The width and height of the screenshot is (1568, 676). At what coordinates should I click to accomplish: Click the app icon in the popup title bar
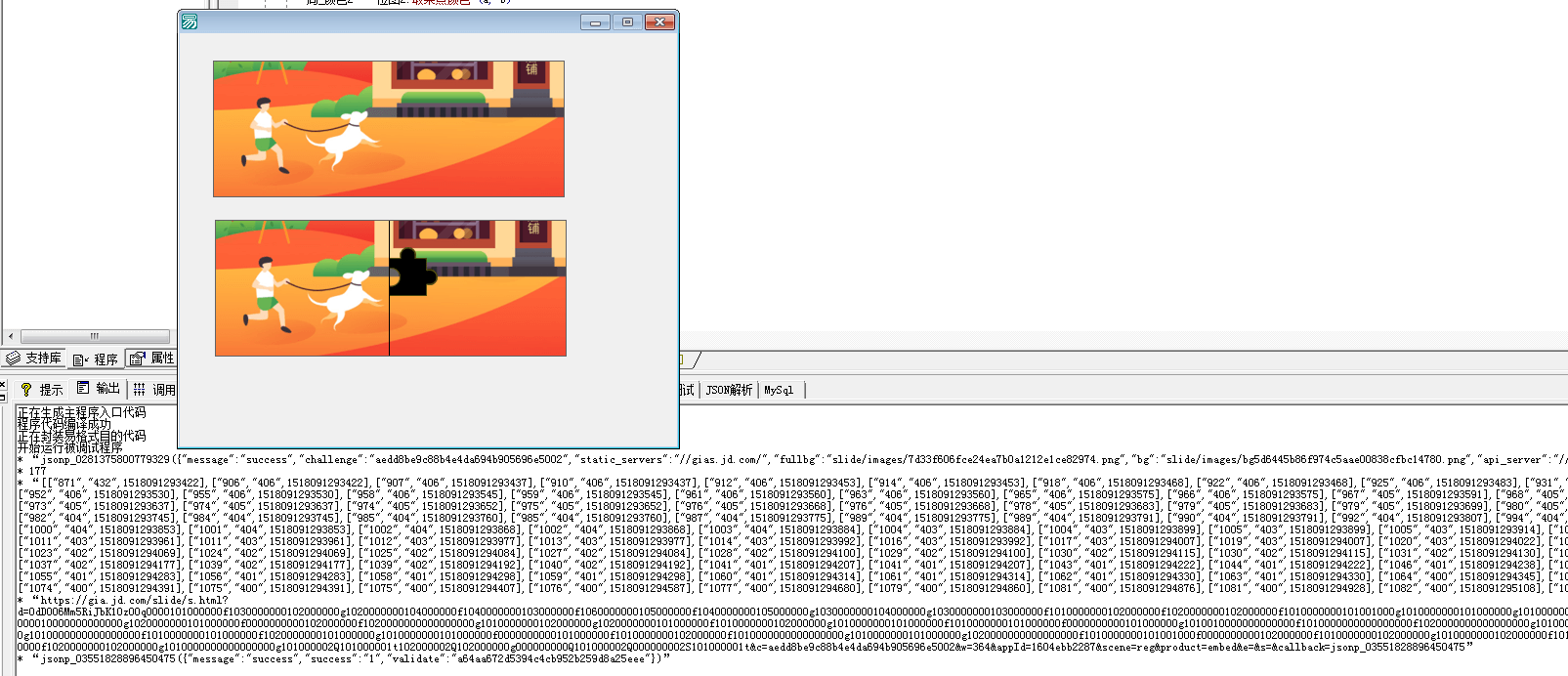click(x=190, y=21)
